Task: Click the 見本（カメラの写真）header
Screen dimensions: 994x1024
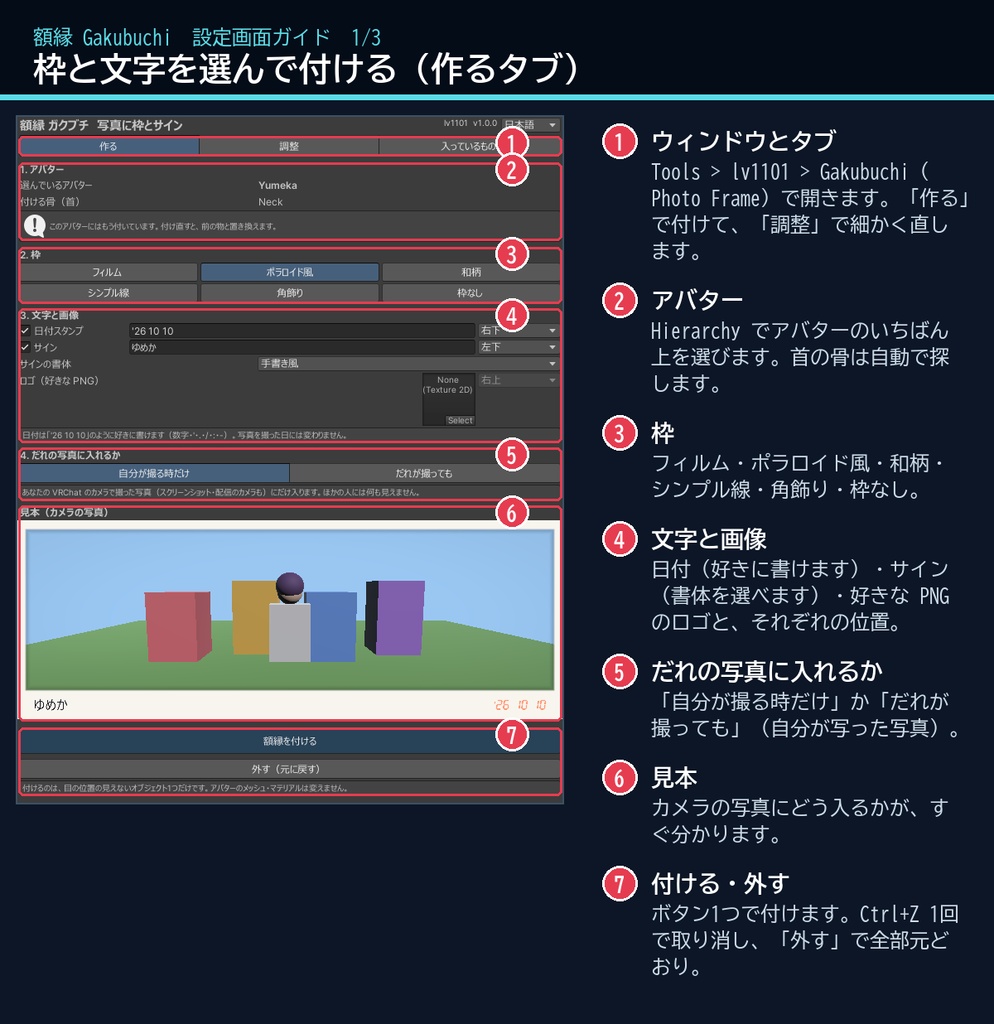Action: [64, 513]
